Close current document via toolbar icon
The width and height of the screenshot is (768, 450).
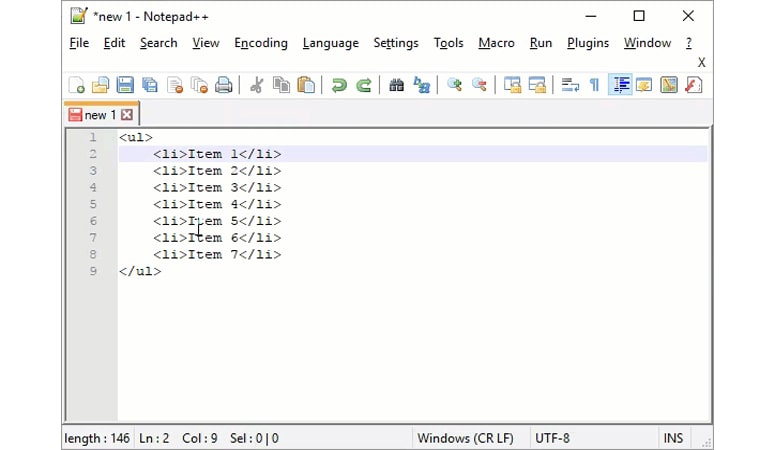click(x=175, y=85)
